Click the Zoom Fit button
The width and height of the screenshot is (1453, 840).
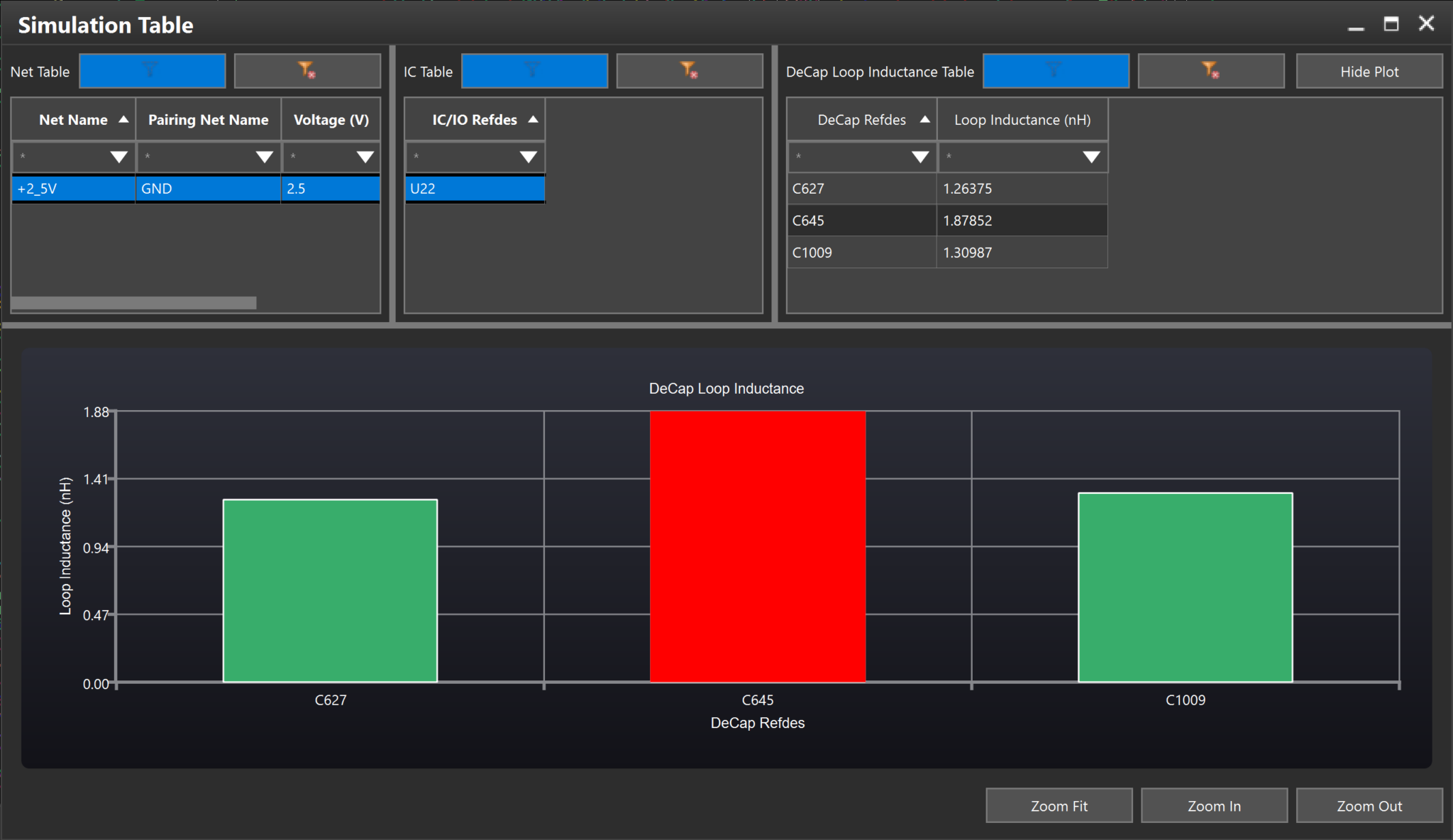click(x=1059, y=805)
